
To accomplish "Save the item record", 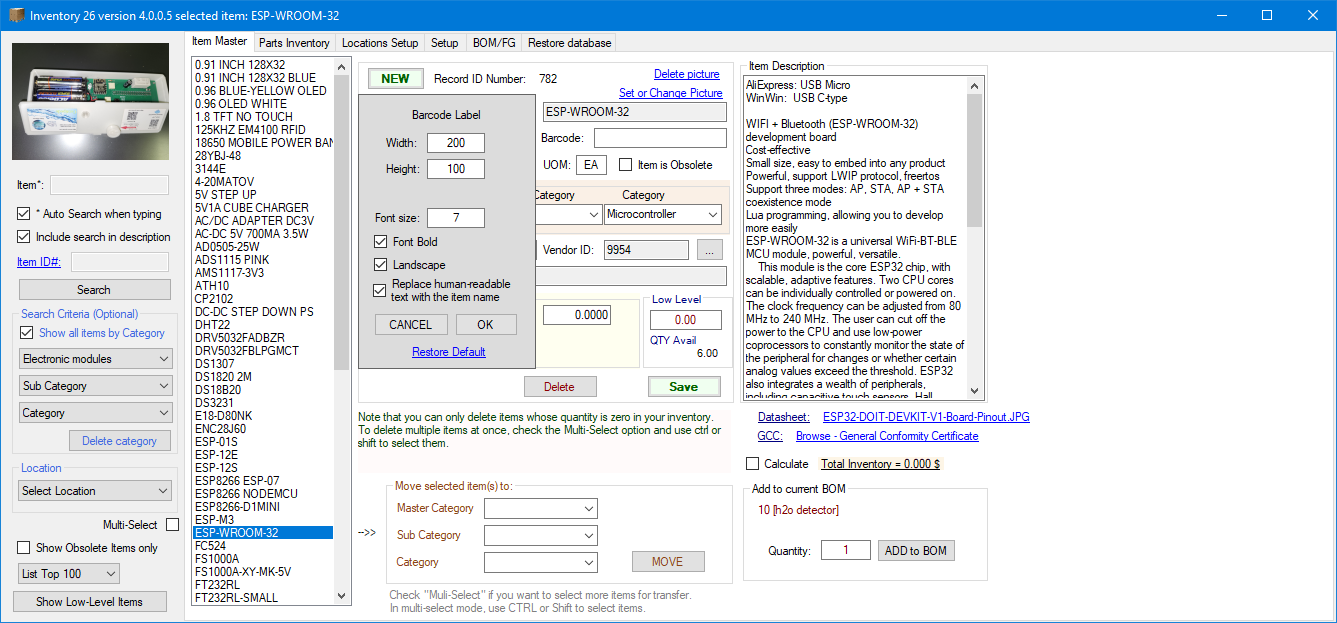I will click(x=684, y=387).
